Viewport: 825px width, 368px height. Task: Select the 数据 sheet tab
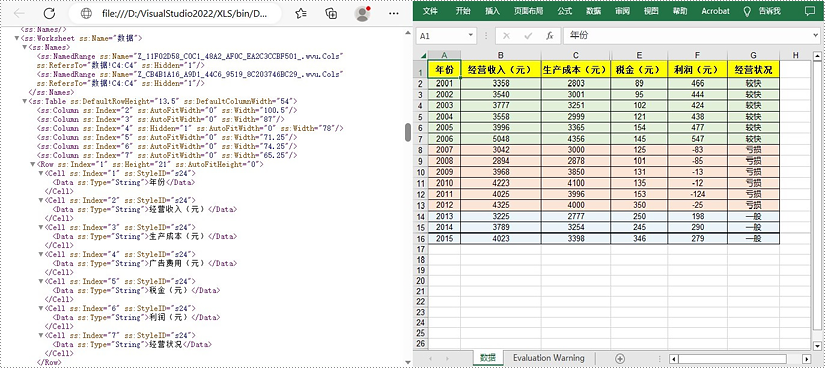[487, 358]
